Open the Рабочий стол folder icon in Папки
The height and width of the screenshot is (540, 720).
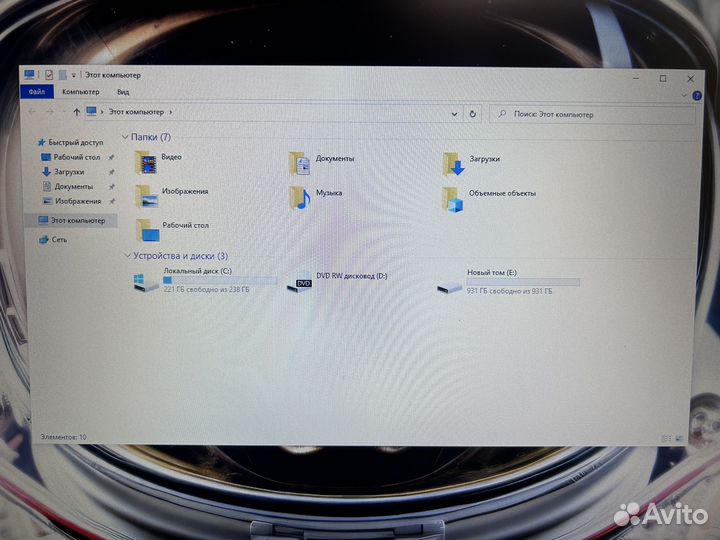[148, 230]
